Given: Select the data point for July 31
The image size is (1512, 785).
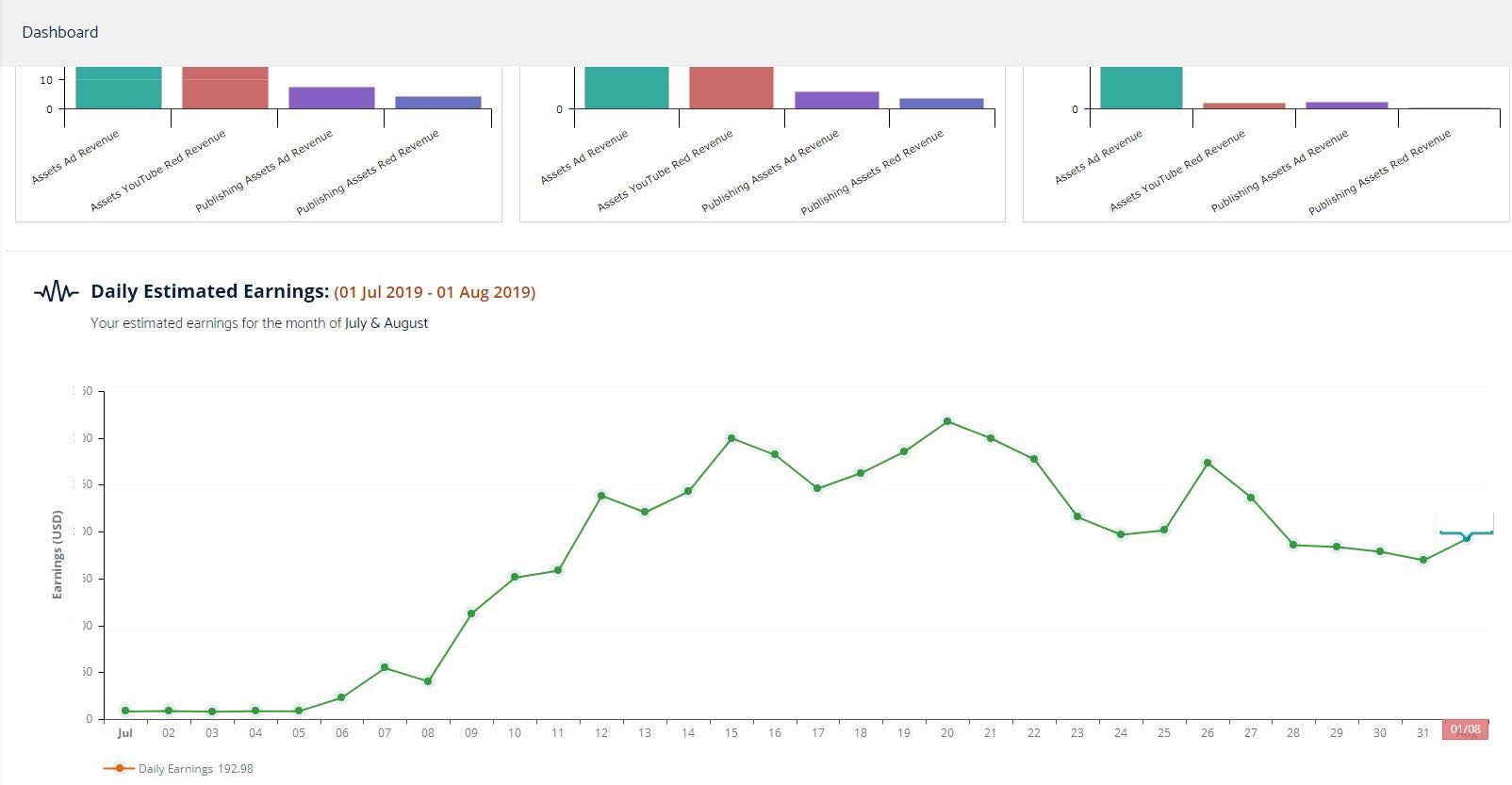Looking at the screenshot, I should tap(1423, 560).
